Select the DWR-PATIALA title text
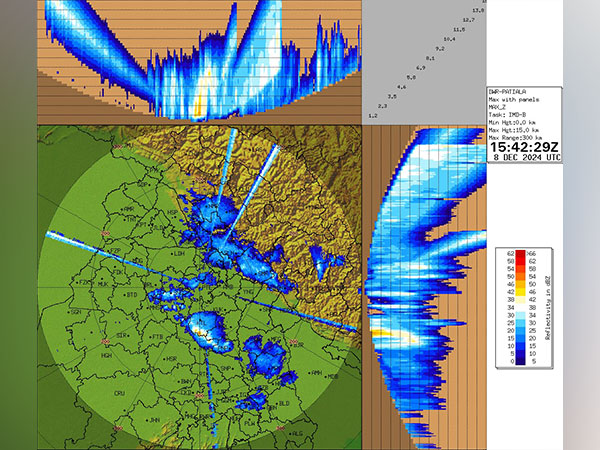The image size is (600, 450). pos(510,92)
